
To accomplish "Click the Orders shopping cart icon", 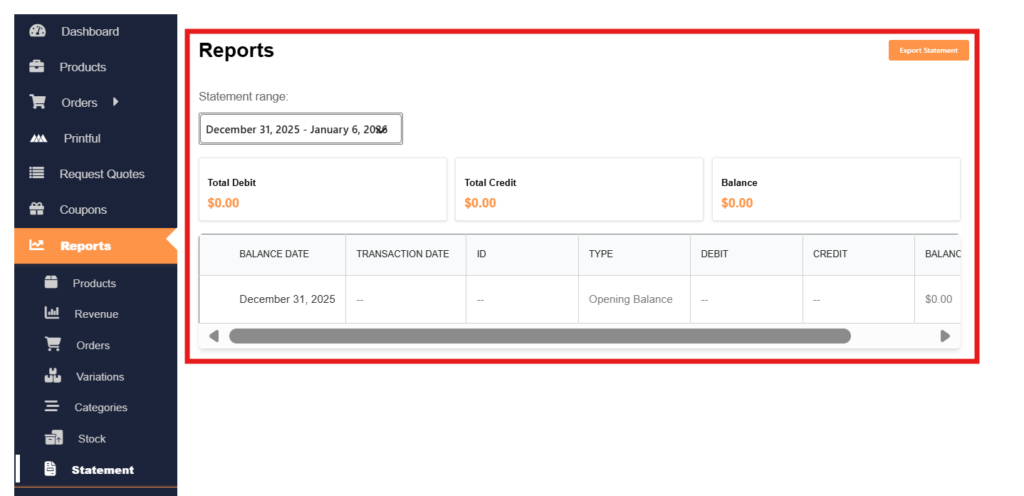I will click(37, 102).
